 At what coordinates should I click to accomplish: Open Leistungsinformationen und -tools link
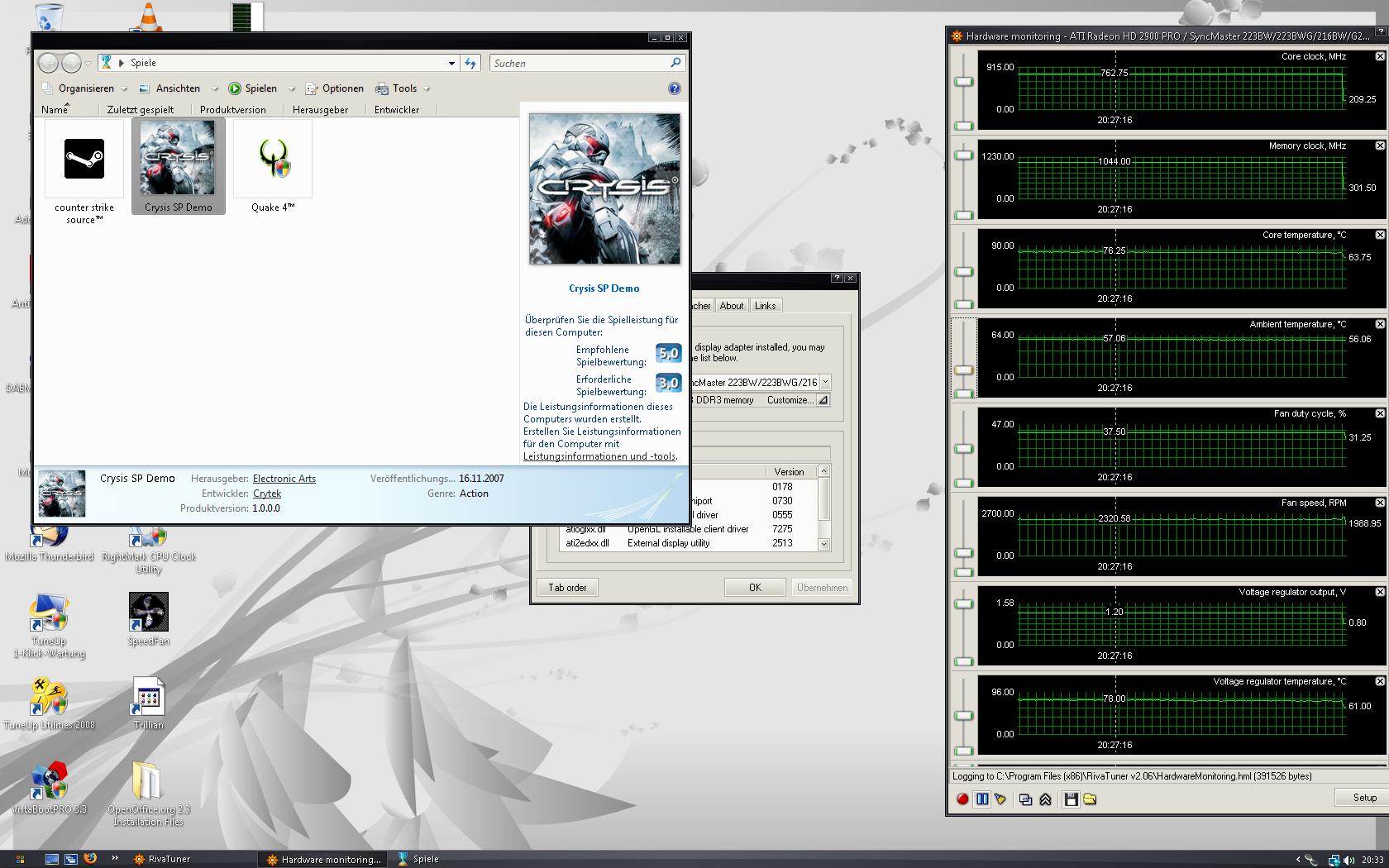(x=599, y=456)
